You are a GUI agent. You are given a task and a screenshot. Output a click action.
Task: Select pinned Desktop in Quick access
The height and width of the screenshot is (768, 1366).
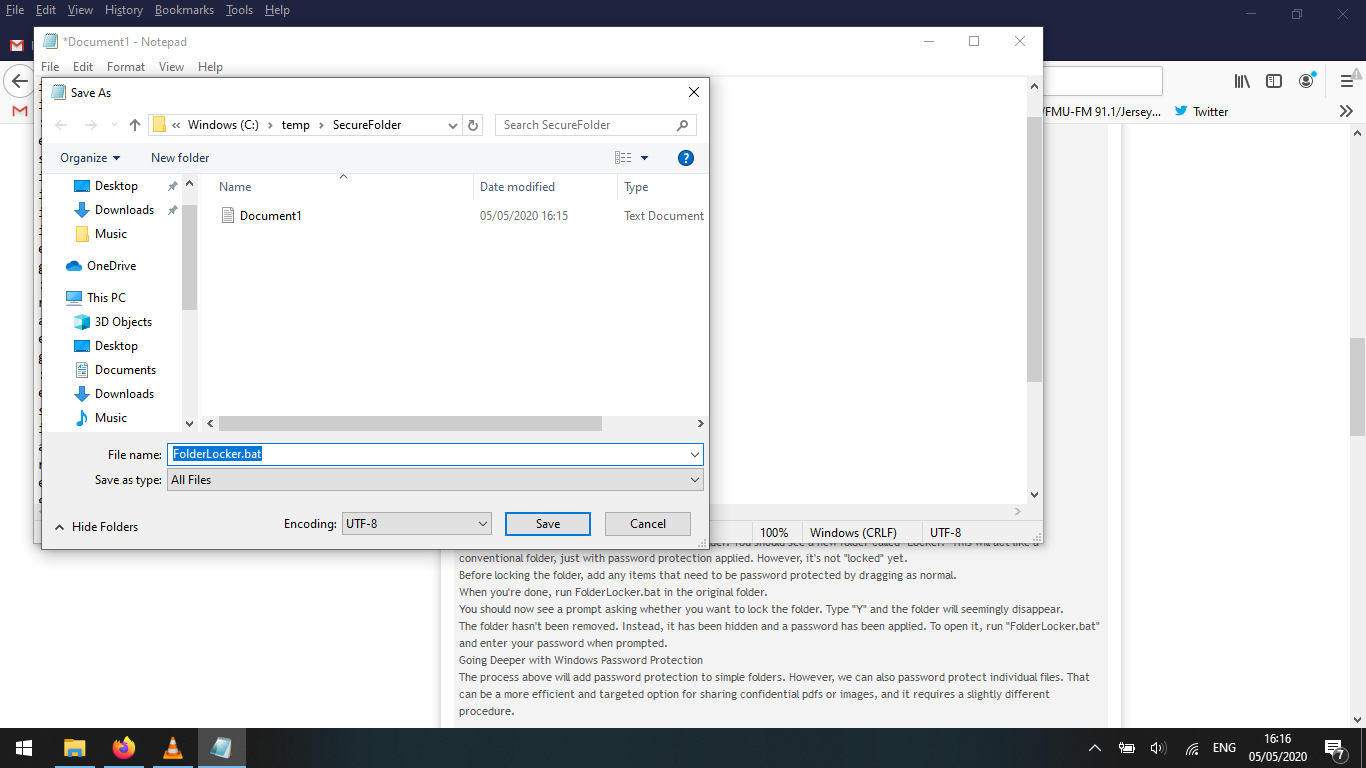coord(116,186)
